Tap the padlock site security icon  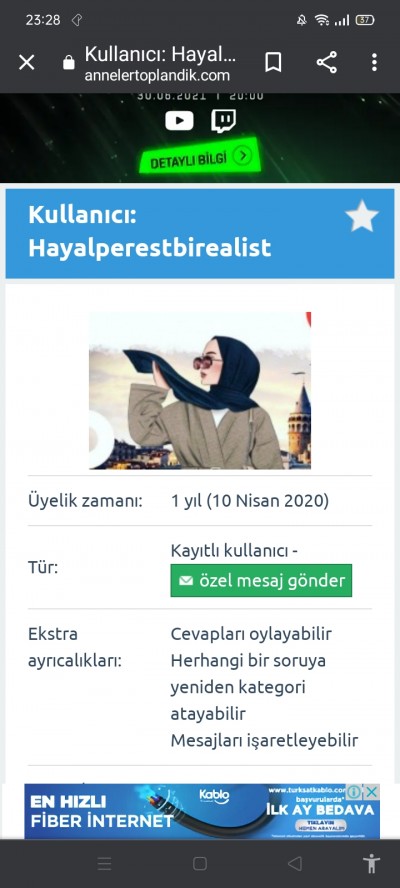coord(69,62)
